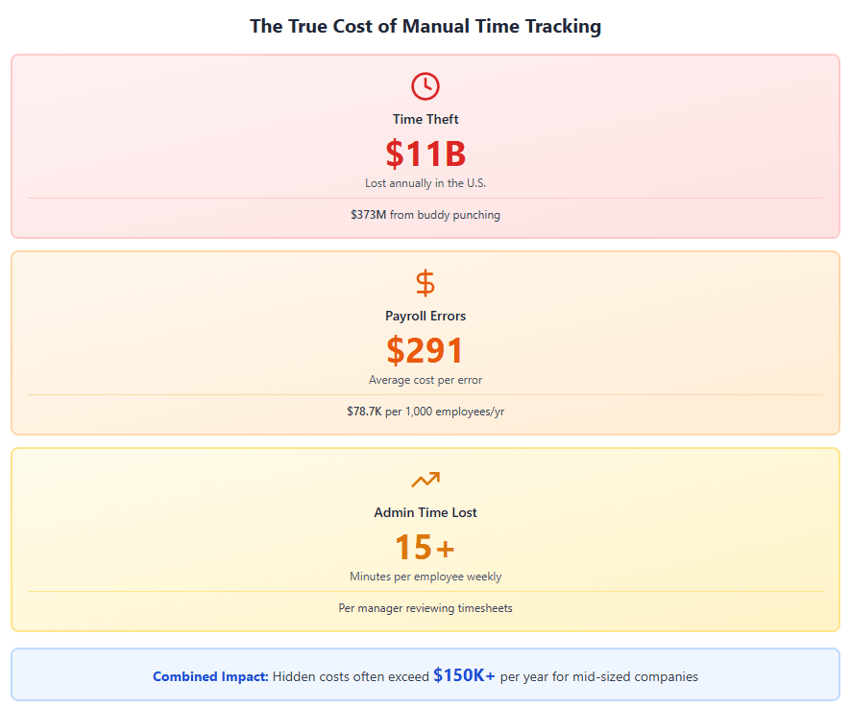Click the $11B red figure
This screenshot has width=851, height=707.
pos(425,154)
